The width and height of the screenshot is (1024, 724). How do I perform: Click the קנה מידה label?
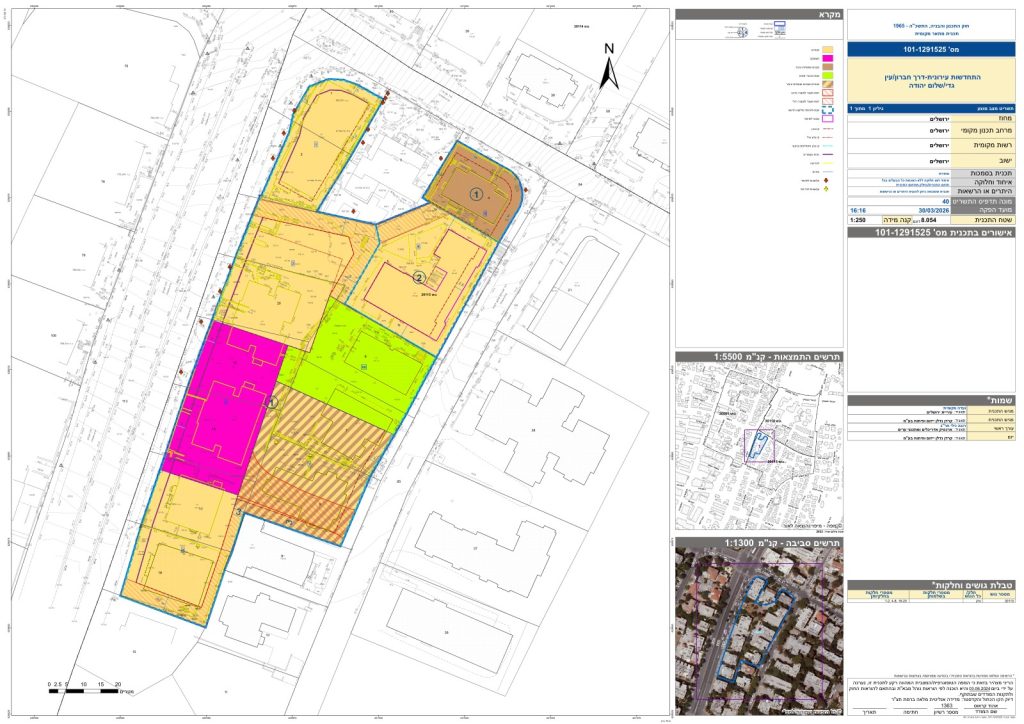coord(897,220)
